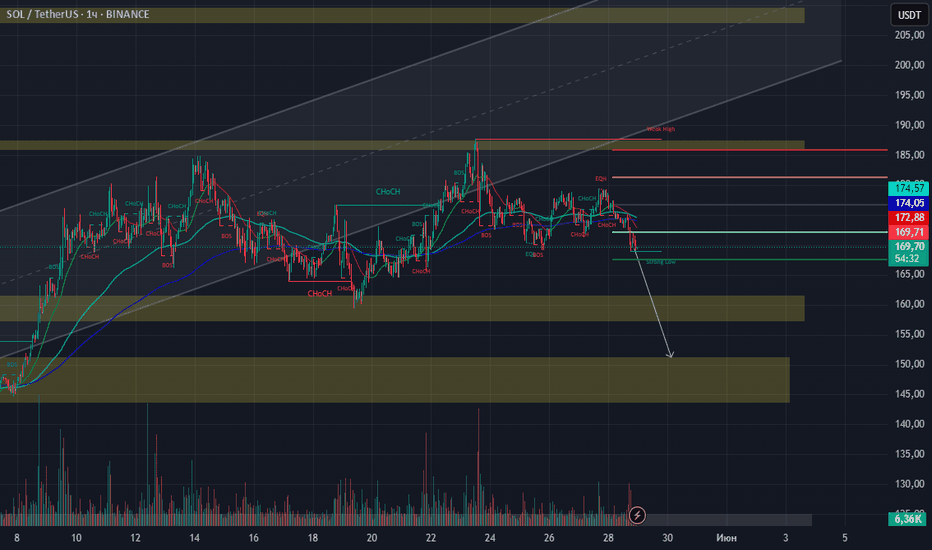Click the large red CHoCH label
The width and height of the screenshot is (932, 550).
point(319,293)
